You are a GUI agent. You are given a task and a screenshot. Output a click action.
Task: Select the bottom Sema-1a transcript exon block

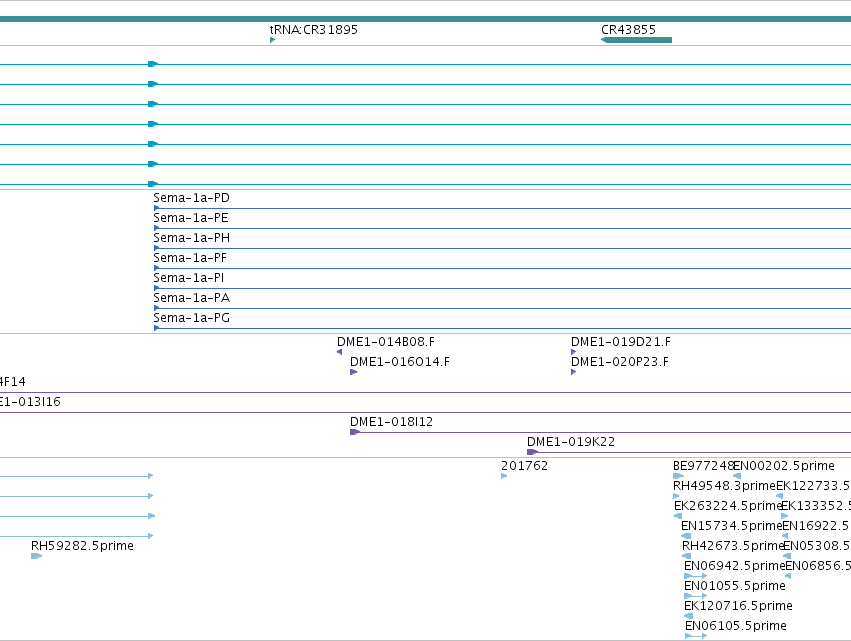(x=153, y=184)
